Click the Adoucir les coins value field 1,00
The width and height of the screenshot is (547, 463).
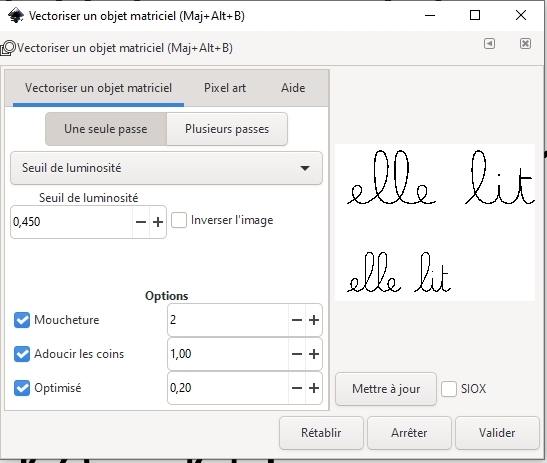pyautogui.click(x=228, y=354)
